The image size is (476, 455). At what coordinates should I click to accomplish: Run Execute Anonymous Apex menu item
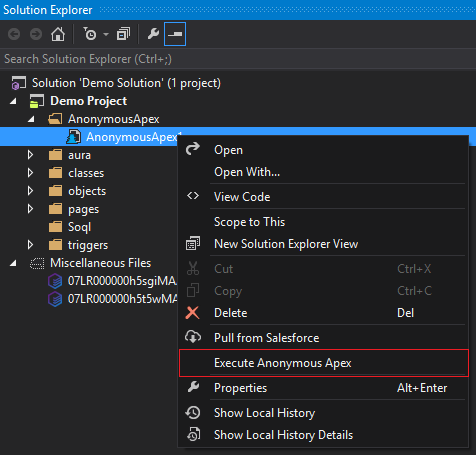pyautogui.click(x=324, y=363)
